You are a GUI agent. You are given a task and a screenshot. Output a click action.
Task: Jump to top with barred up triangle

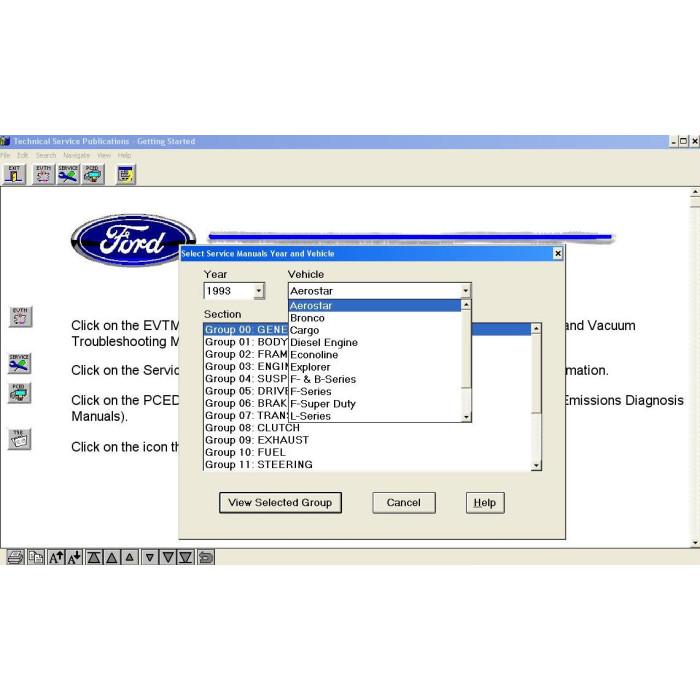tap(94, 558)
